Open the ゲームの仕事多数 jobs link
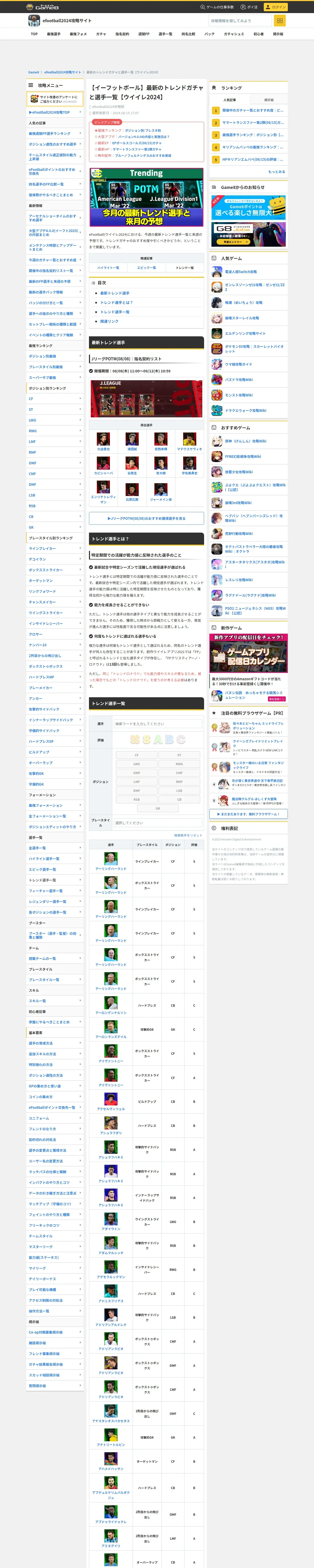The height and width of the screenshot is (1568, 314). pyautogui.click(x=217, y=7)
